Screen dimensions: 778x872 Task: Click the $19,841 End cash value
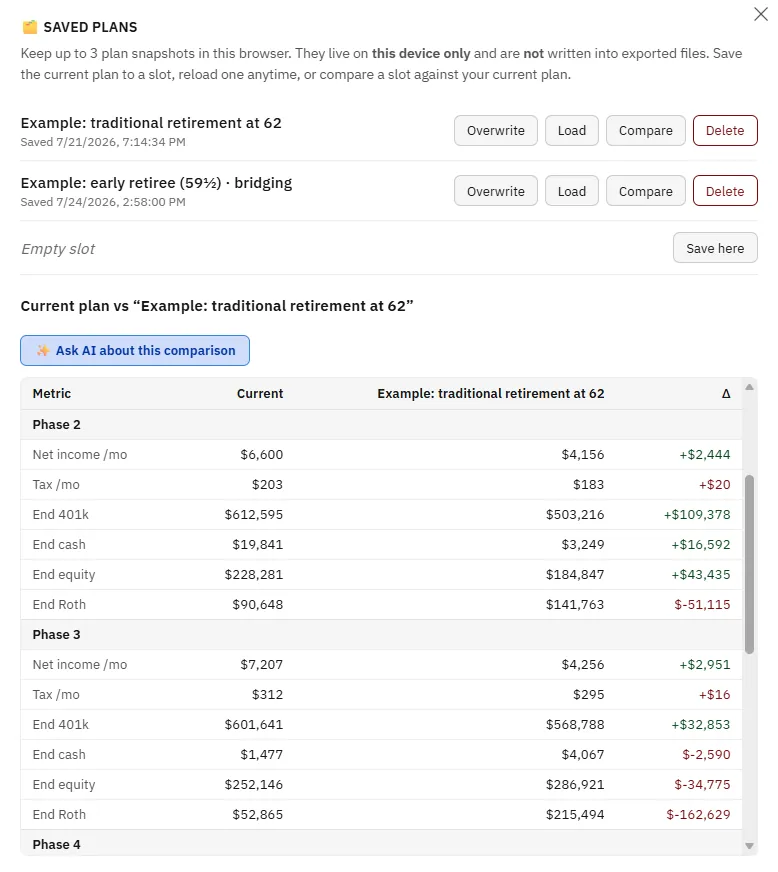point(257,545)
